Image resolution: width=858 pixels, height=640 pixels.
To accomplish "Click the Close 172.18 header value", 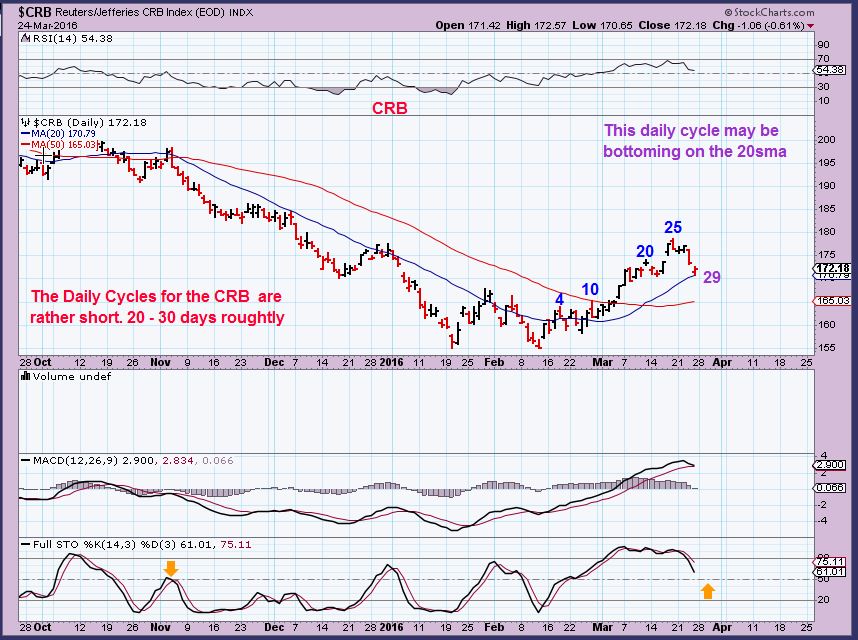I will [x=673, y=25].
